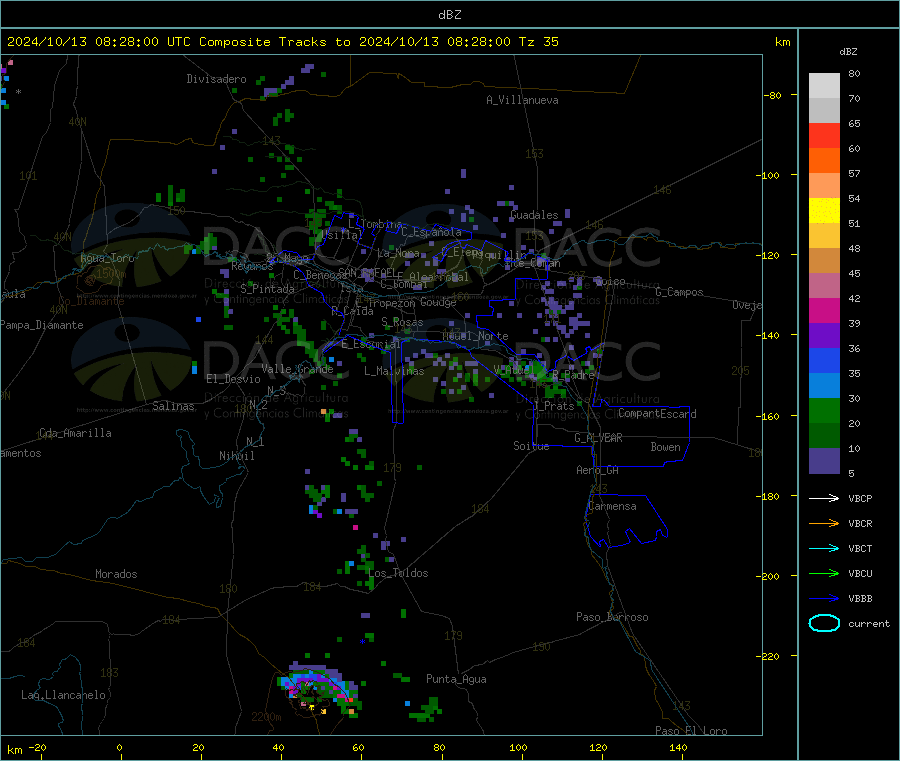Click the Punta_Agua map label

pos(456,679)
